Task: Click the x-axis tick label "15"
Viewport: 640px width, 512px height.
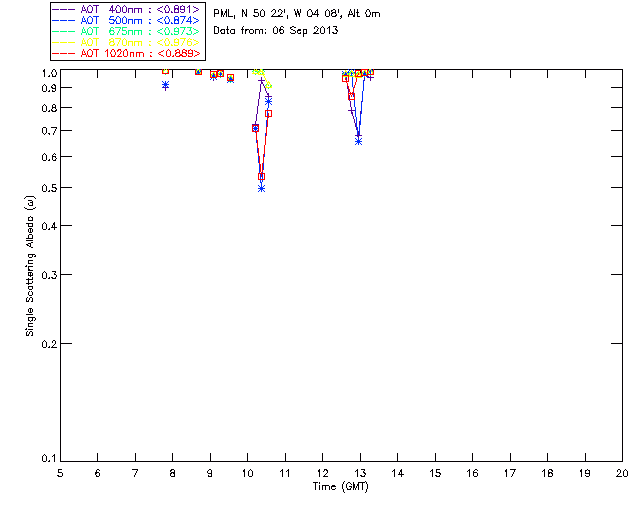Action: [435, 473]
